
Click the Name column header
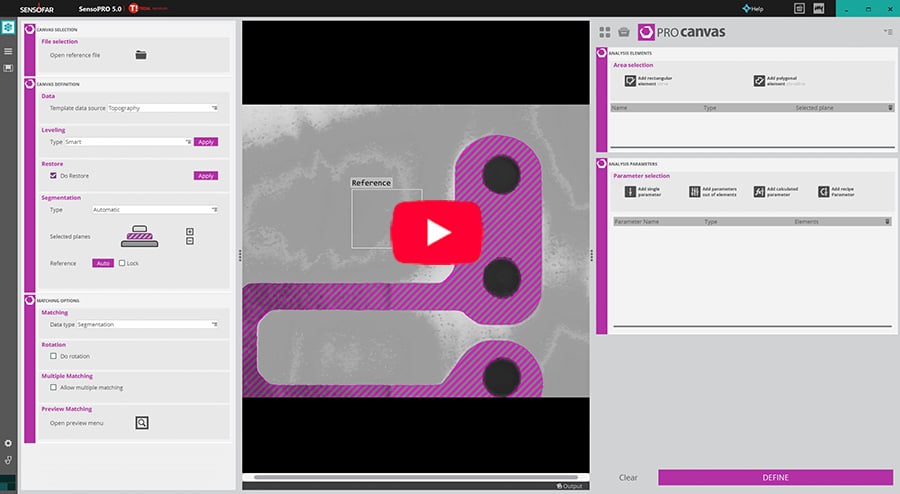(x=619, y=108)
